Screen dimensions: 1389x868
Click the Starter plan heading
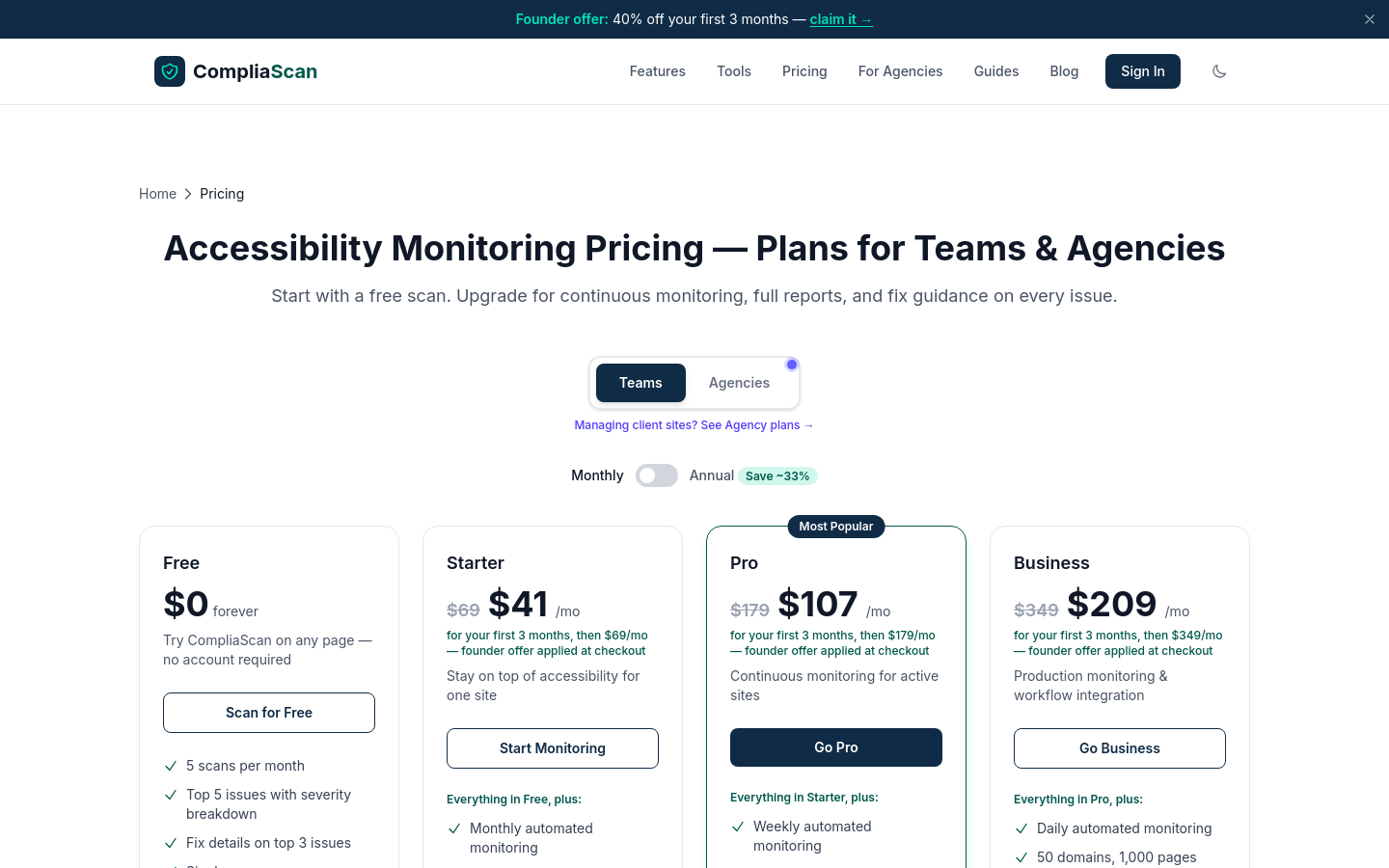coord(476,563)
